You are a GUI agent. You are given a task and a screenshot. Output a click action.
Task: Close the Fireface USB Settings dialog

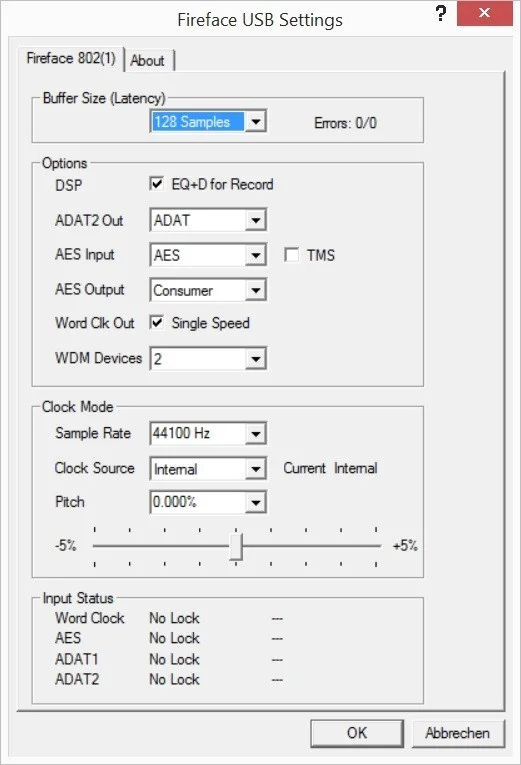(x=484, y=13)
